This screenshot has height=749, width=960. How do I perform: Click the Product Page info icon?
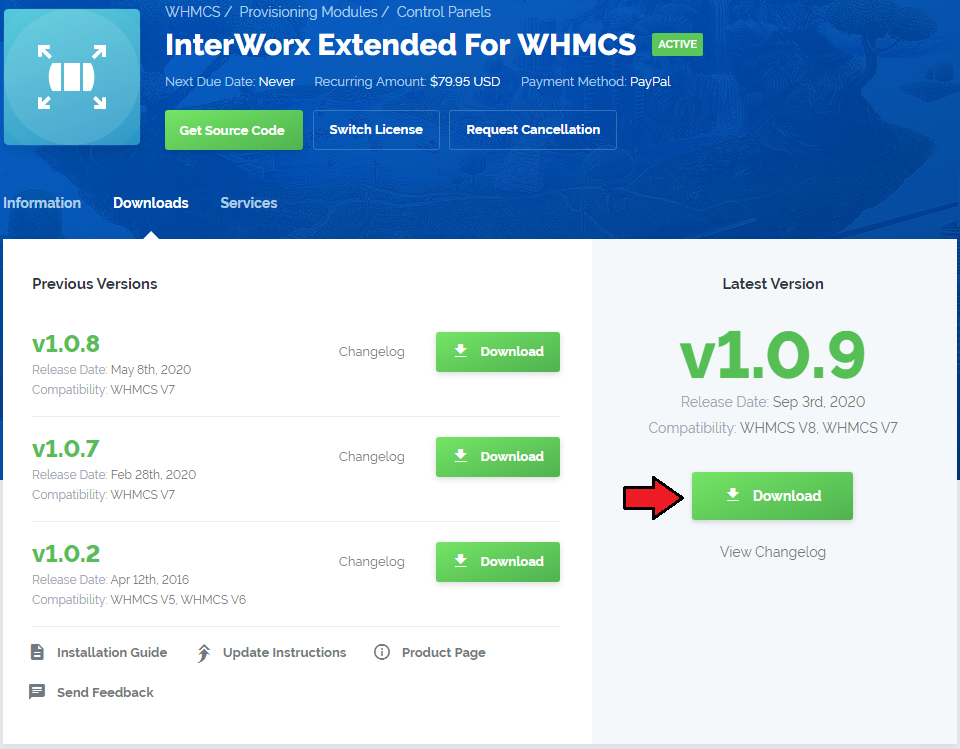tap(381, 652)
